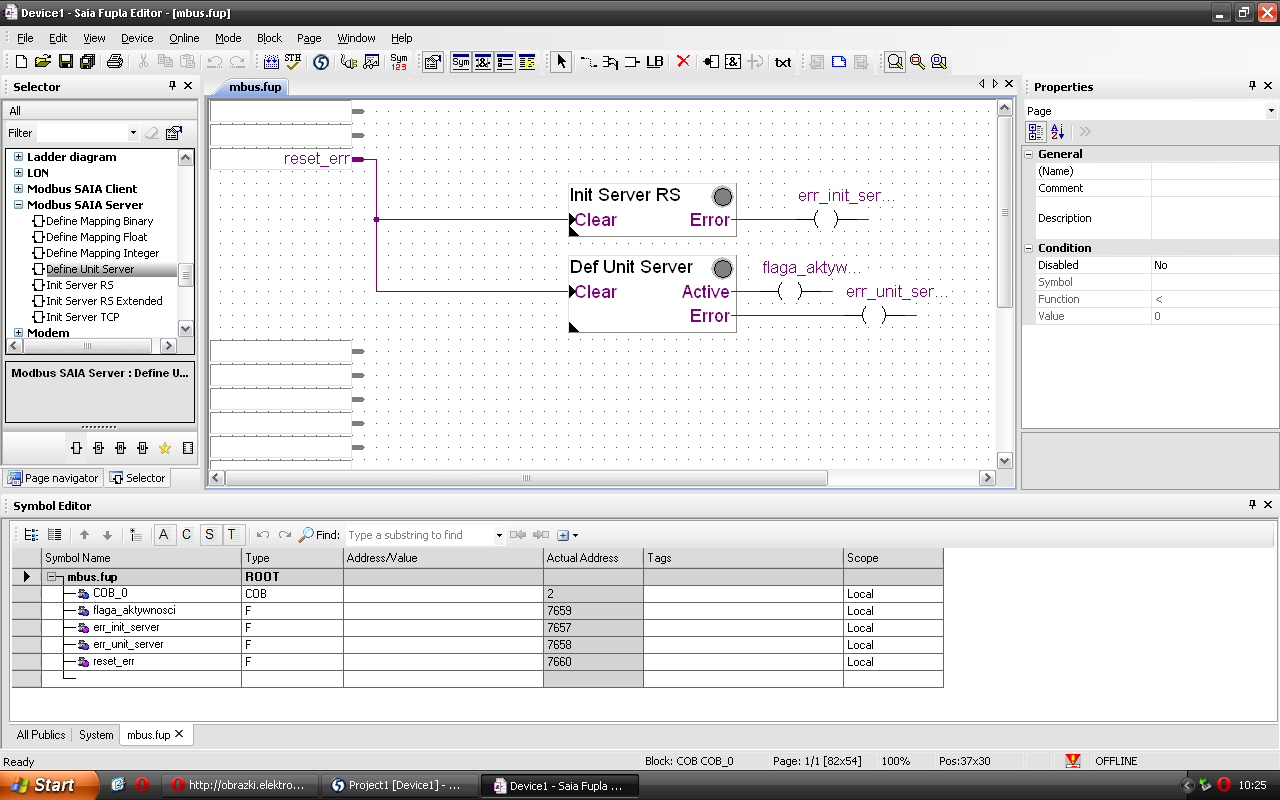The height and width of the screenshot is (800, 1280).
Task: Switch to the System tab
Action: (x=96, y=735)
